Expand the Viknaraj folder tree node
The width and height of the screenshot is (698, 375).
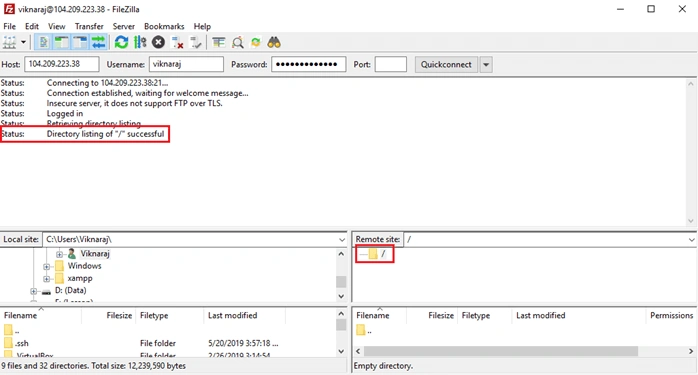[59, 254]
